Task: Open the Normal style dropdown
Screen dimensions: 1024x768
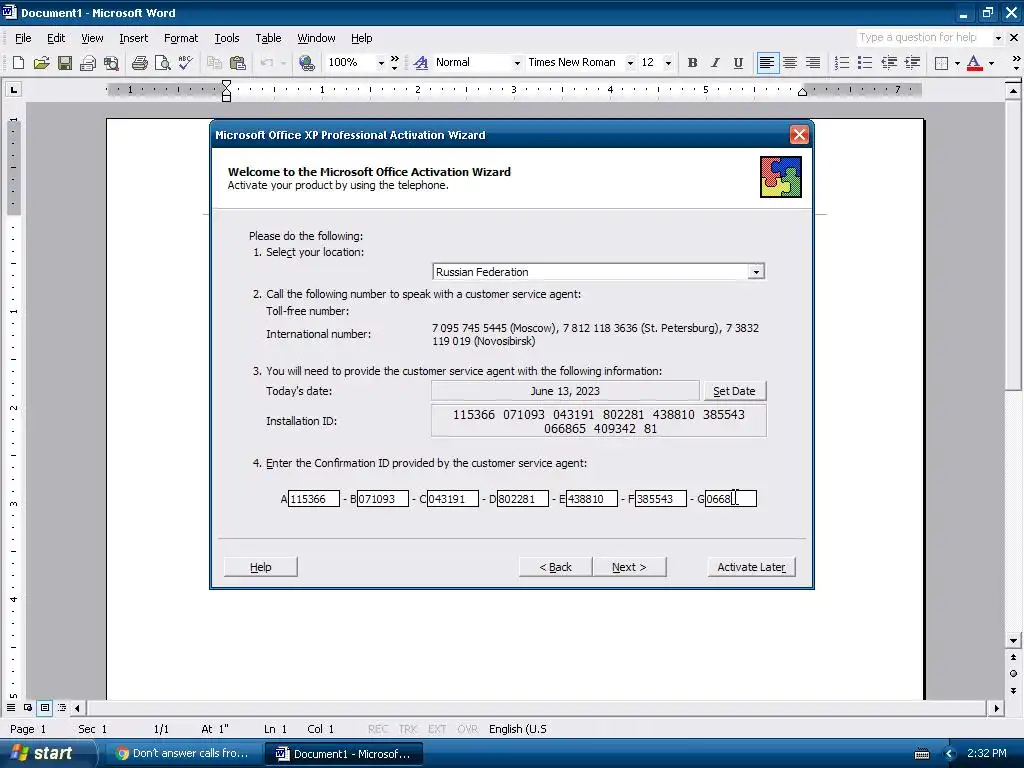Action: [517, 63]
